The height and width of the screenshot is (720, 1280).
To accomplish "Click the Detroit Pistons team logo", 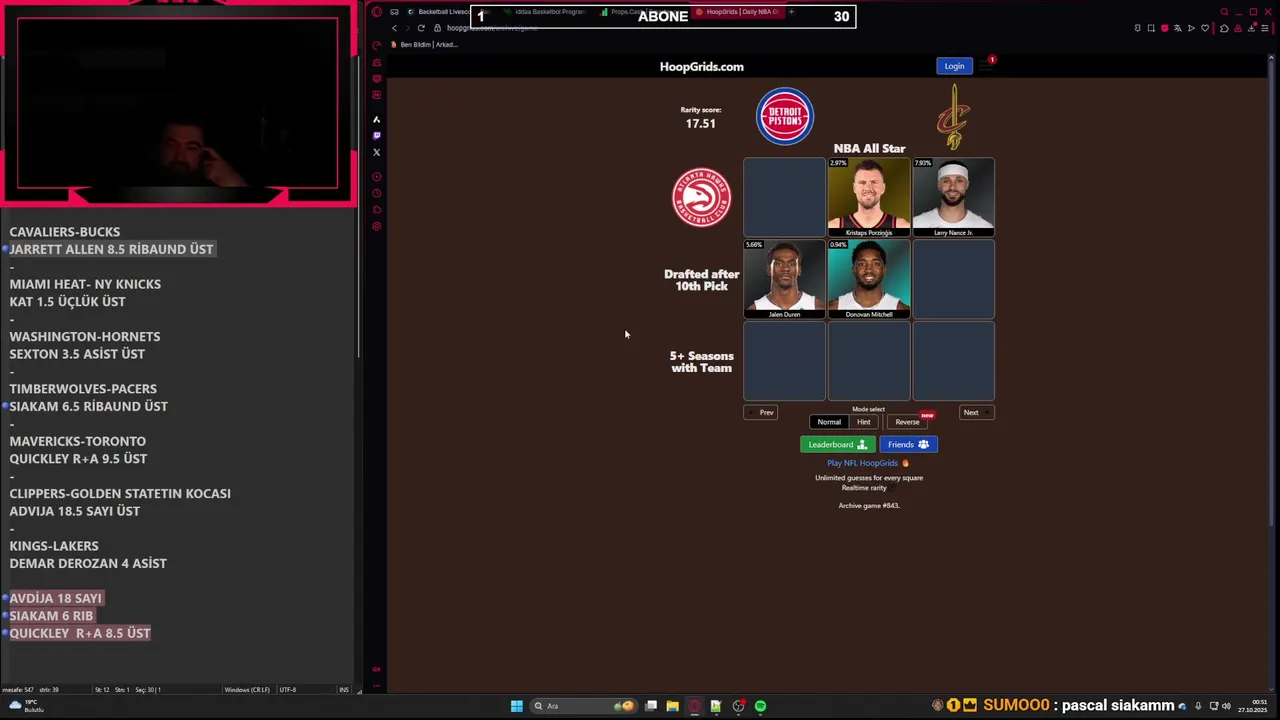I will pos(785,117).
